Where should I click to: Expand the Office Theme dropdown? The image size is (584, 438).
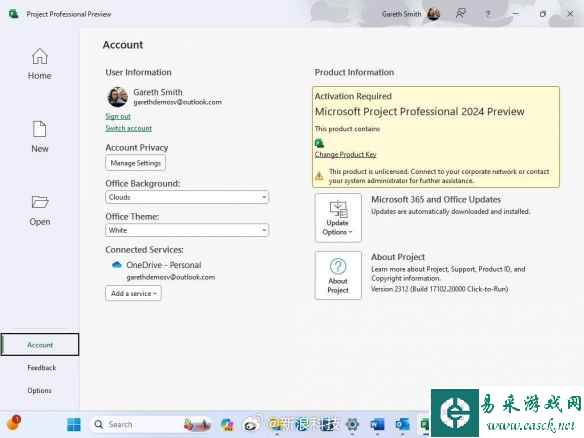point(187,230)
